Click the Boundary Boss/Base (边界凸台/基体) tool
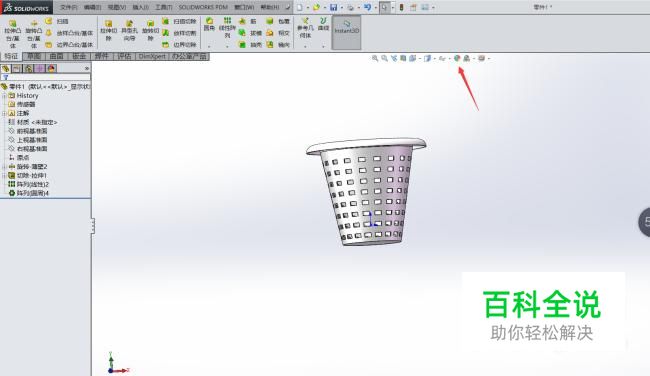The image size is (650, 376). coord(69,44)
